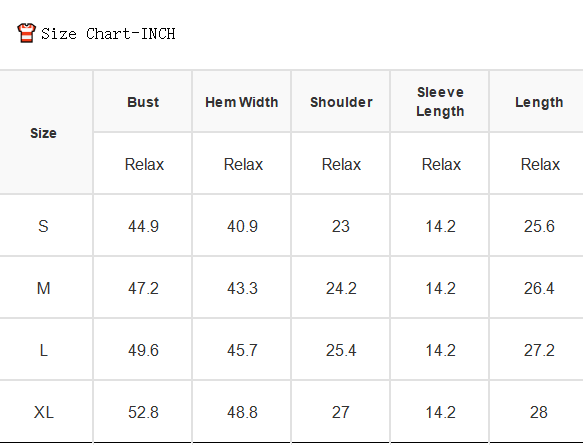Click the 44.9 bust value for S
The width and height of the screenshot is (583, 445).
[143, 226]
